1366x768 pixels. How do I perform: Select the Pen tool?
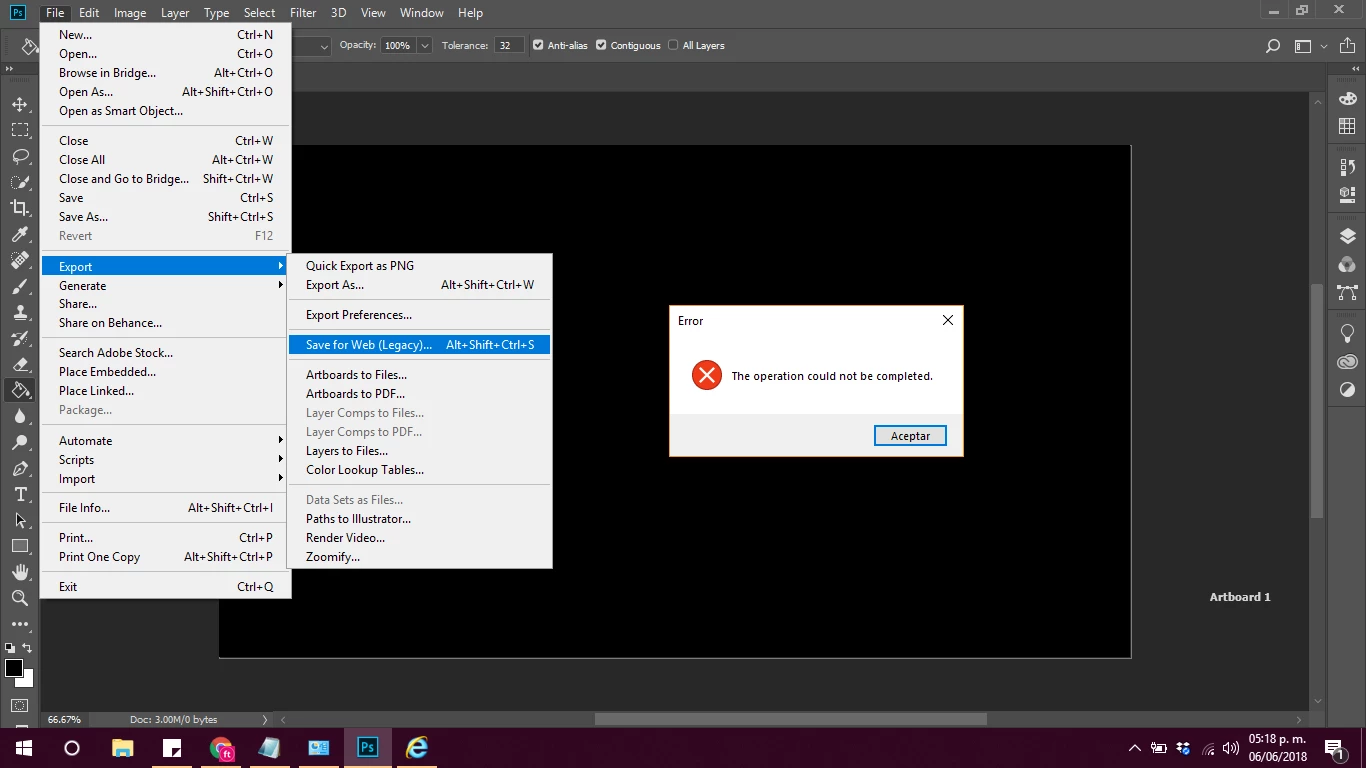point(19,468)
